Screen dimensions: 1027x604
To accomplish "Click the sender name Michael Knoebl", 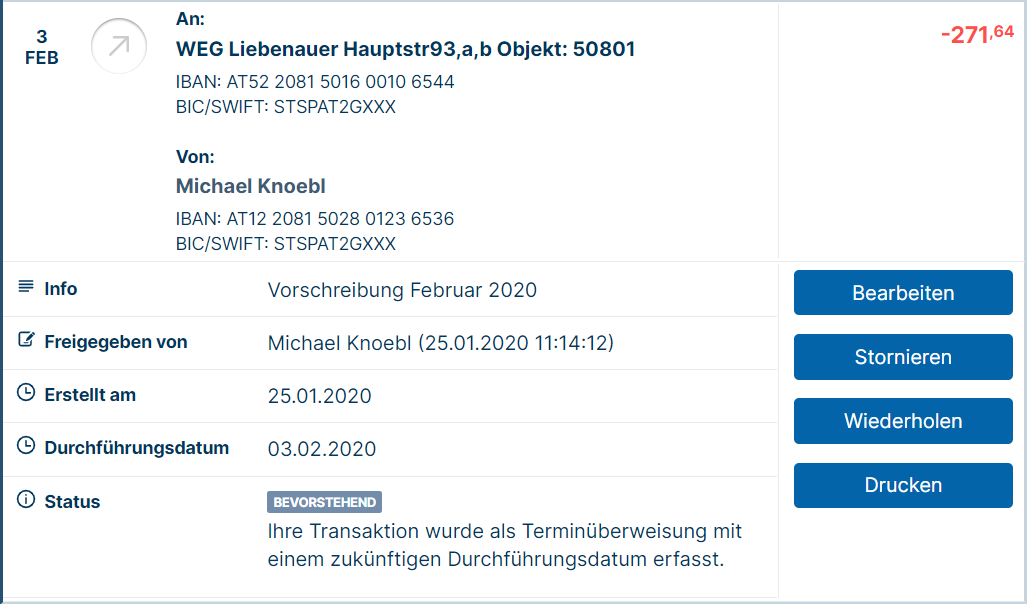I will [x=250, y=186].
